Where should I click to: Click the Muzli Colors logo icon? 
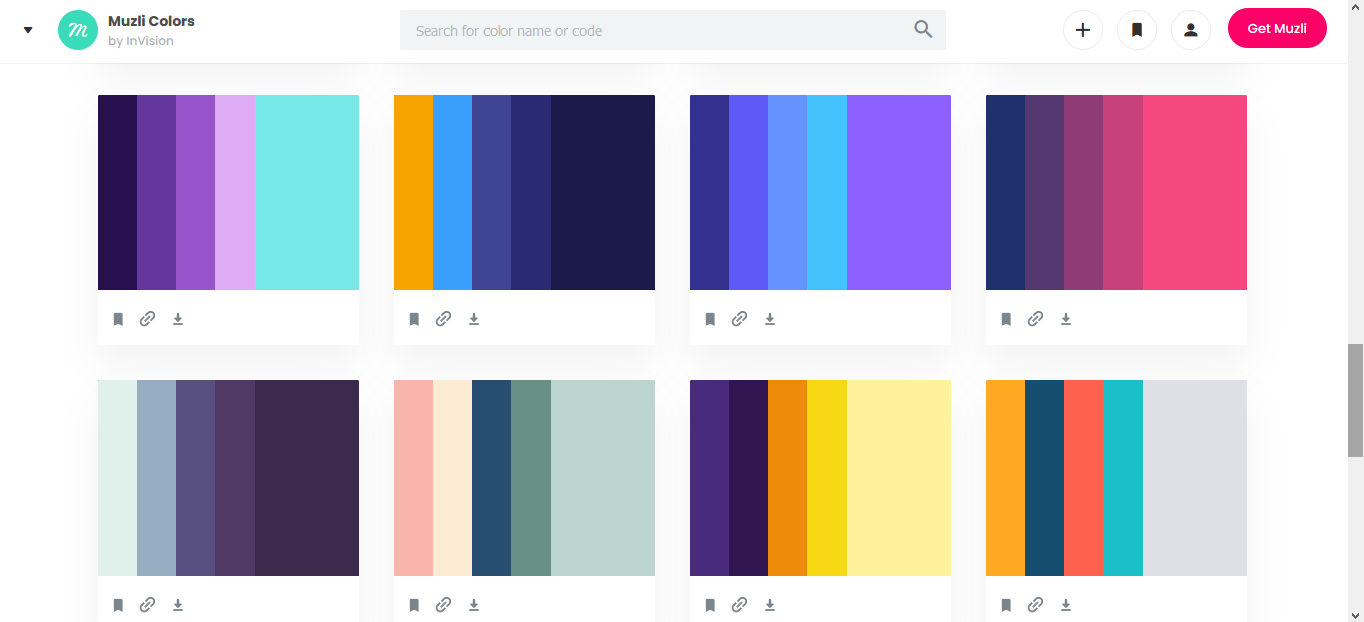(78, 30)
